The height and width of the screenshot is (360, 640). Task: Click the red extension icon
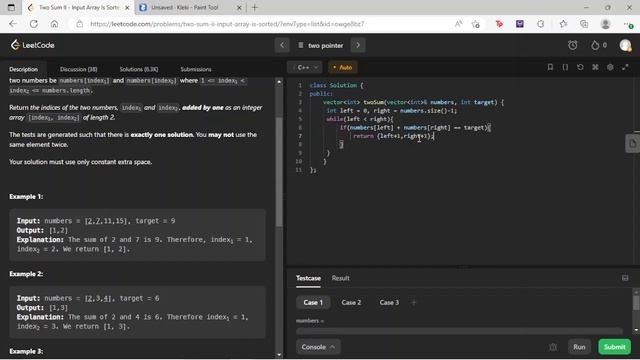click(x=499, y=24)
